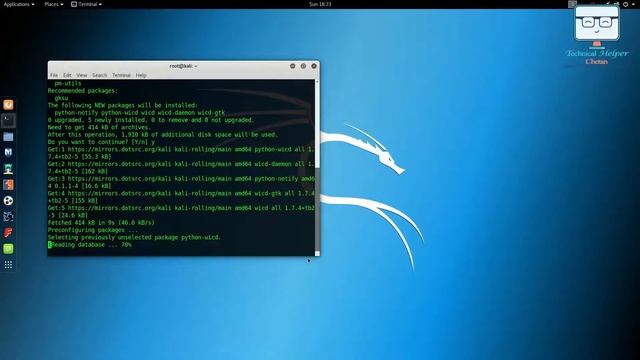Launch the orange Burp Suite icon in the dock

click(8, 184)
